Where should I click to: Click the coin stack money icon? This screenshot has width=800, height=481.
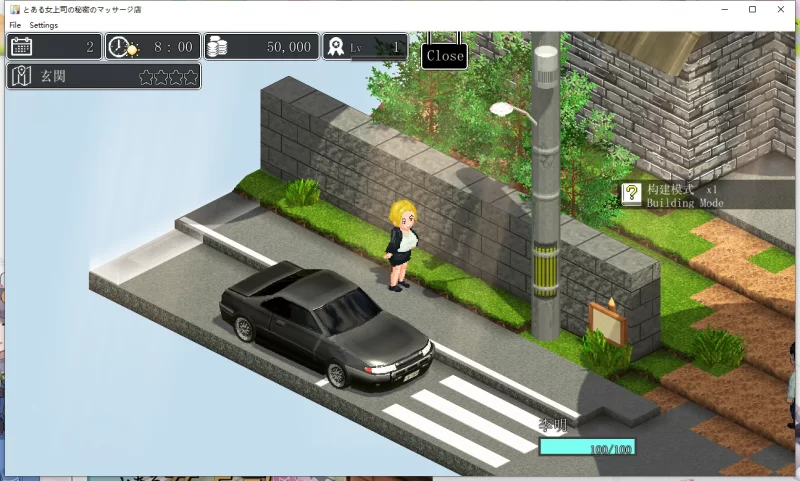(217, 47)
